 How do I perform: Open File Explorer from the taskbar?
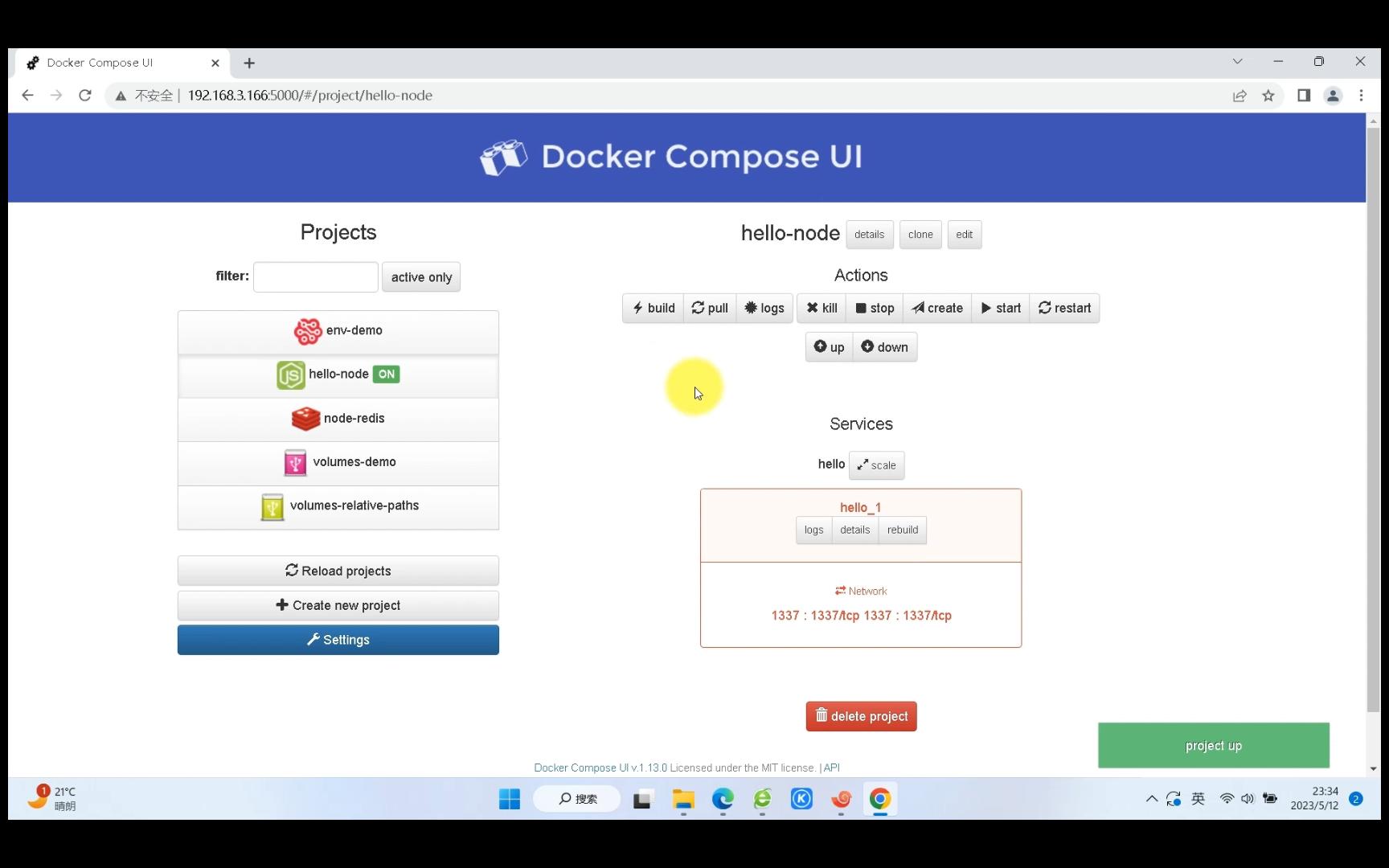coord(683,799)
